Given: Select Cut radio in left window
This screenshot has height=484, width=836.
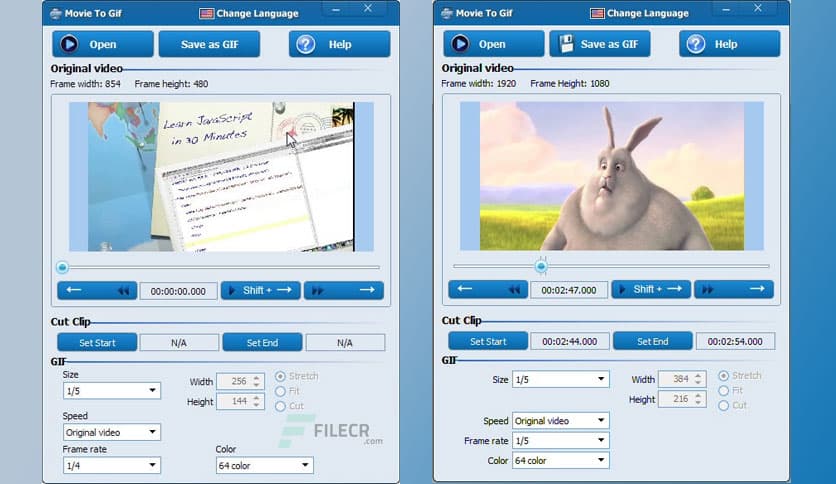Looking at the screenshot, I should pos(280,406).
